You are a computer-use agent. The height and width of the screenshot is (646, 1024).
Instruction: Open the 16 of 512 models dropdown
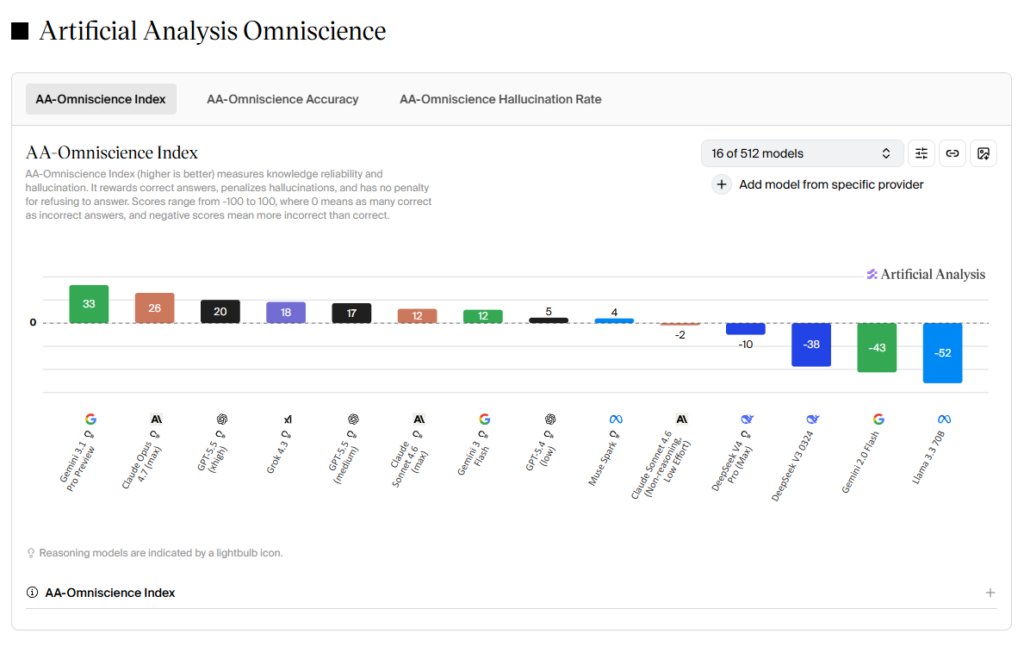pyautogui.click(x=802, y=153)
